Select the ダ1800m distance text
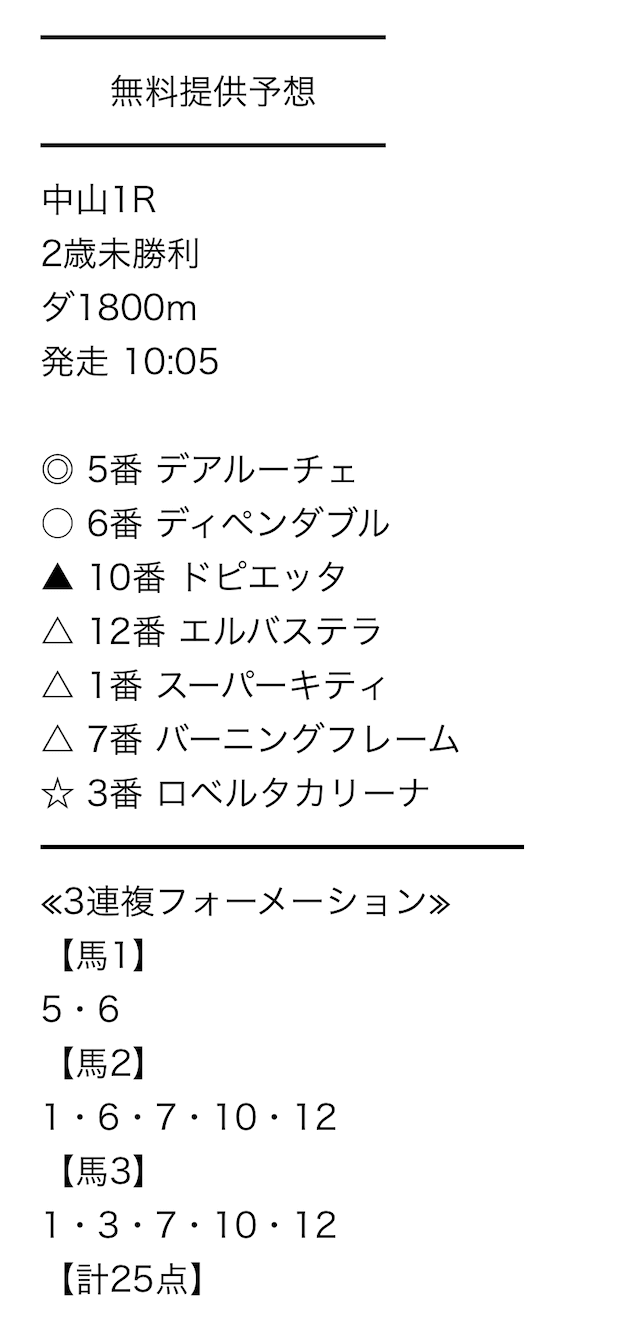 [120, 309]
